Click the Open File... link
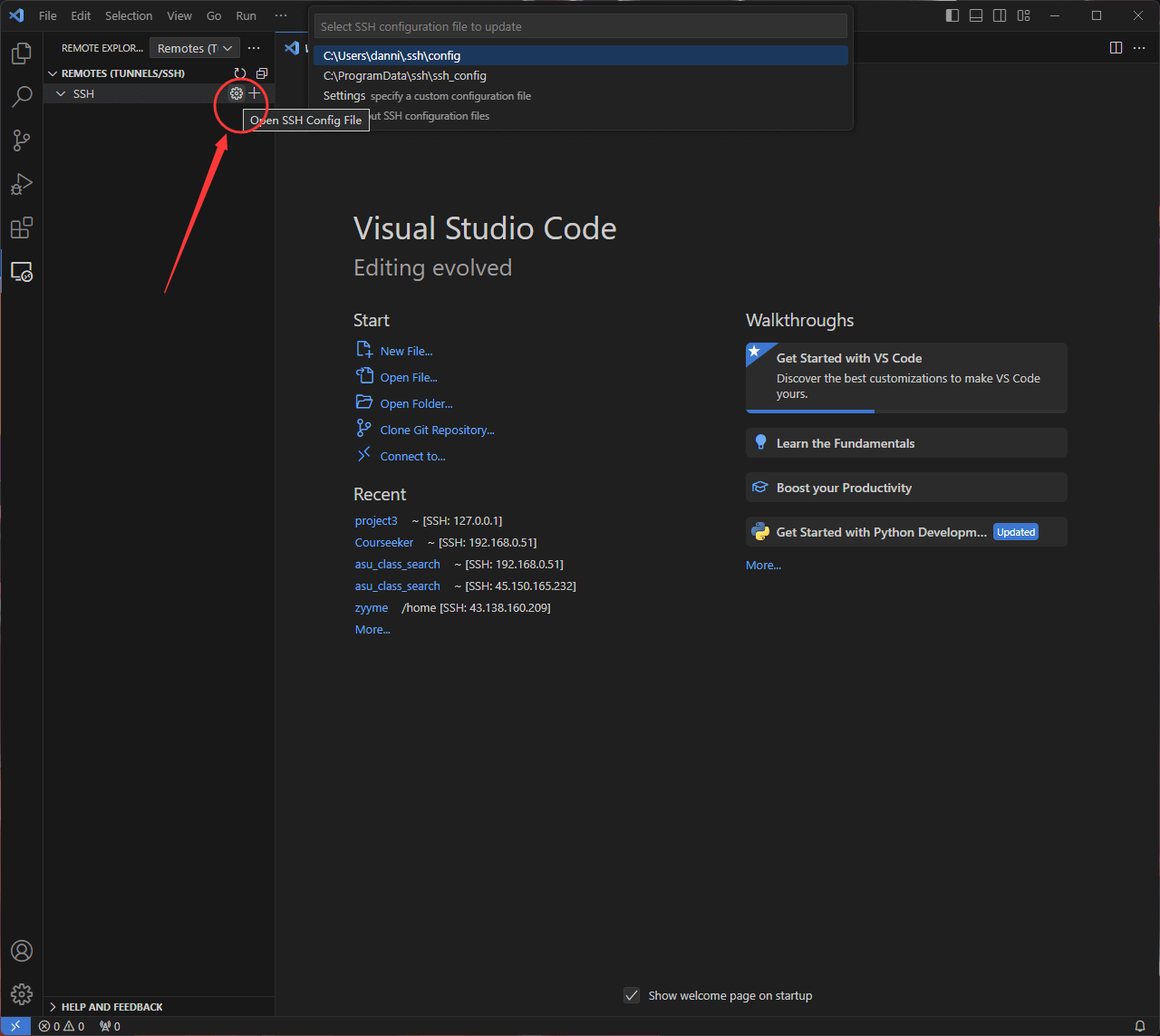The height and width of the screenshot is (1036, 1160). (x=409, y=377)
